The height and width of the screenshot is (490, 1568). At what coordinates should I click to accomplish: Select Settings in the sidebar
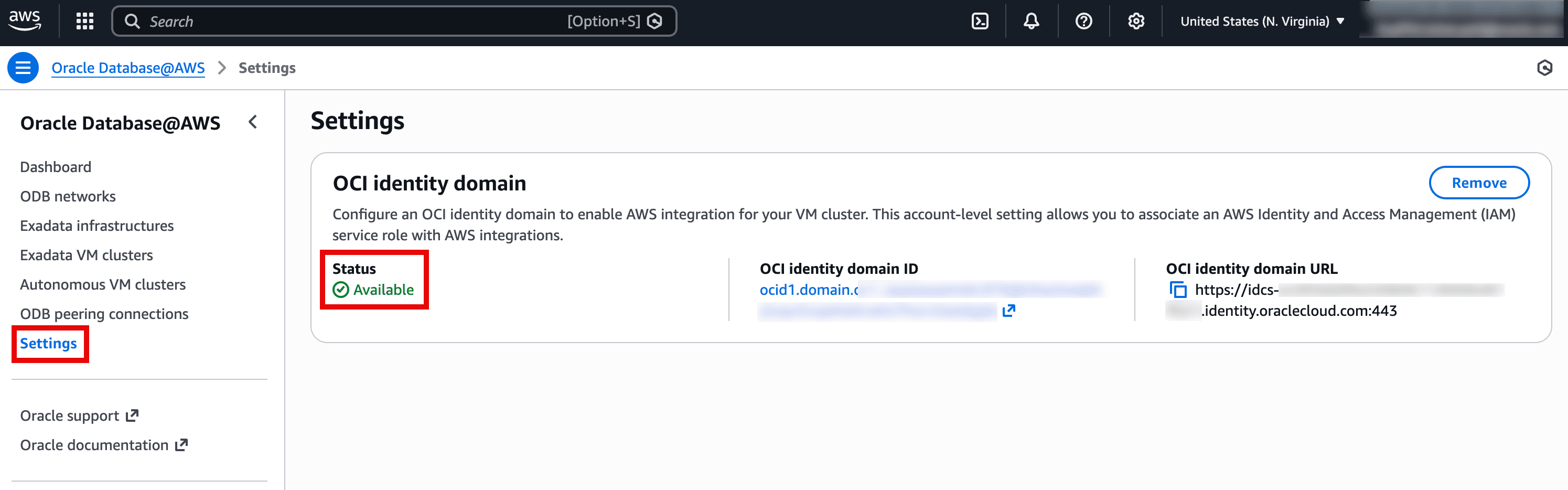[49, 343]
